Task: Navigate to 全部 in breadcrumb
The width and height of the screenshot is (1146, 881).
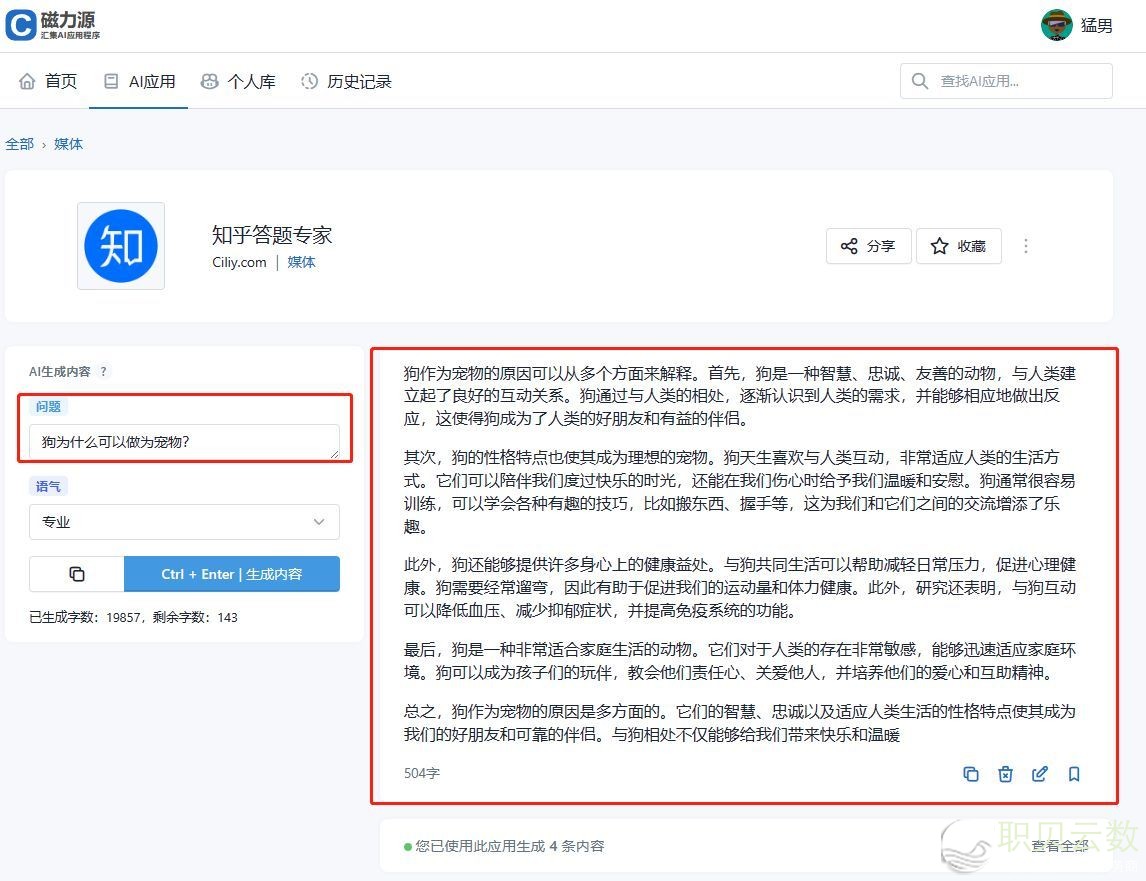Action: point(19,144)
